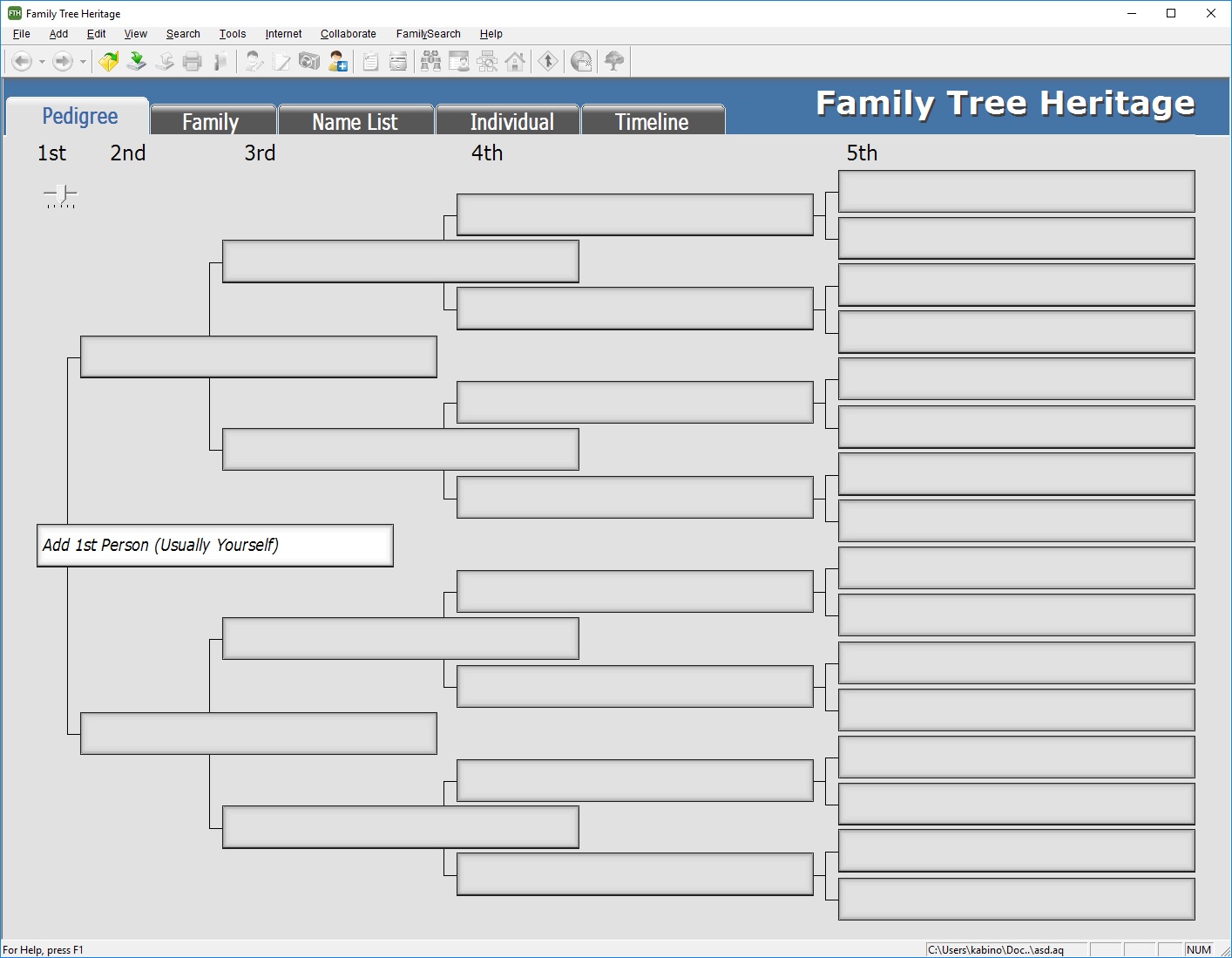The height and width of the screenshot is (958, 1232).
Task: Click Add 1st Person (Usually Yourself) box
Action: point(215,546)
